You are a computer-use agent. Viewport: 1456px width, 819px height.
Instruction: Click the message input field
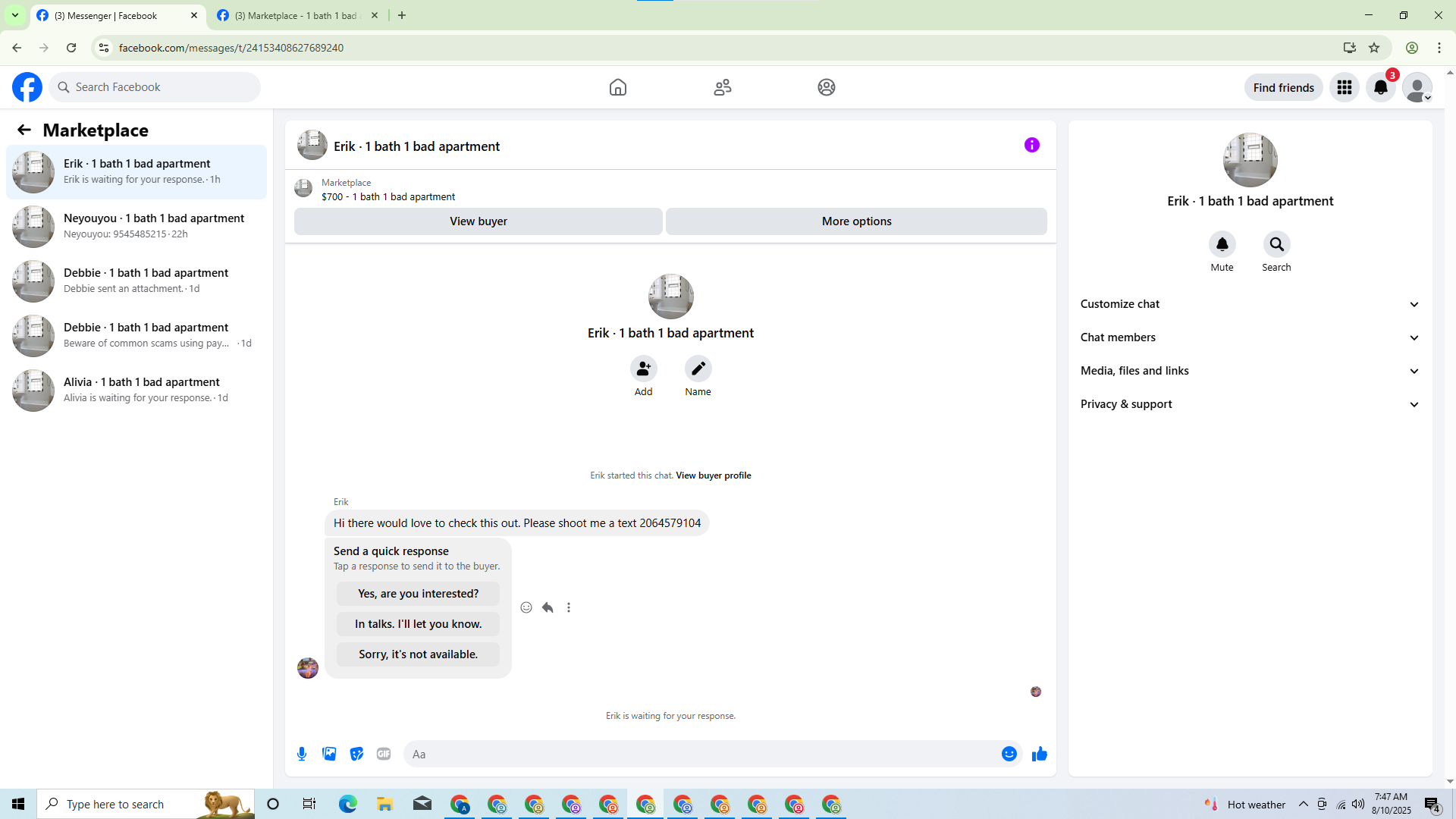pyautogui.click(x=698, y=754)
